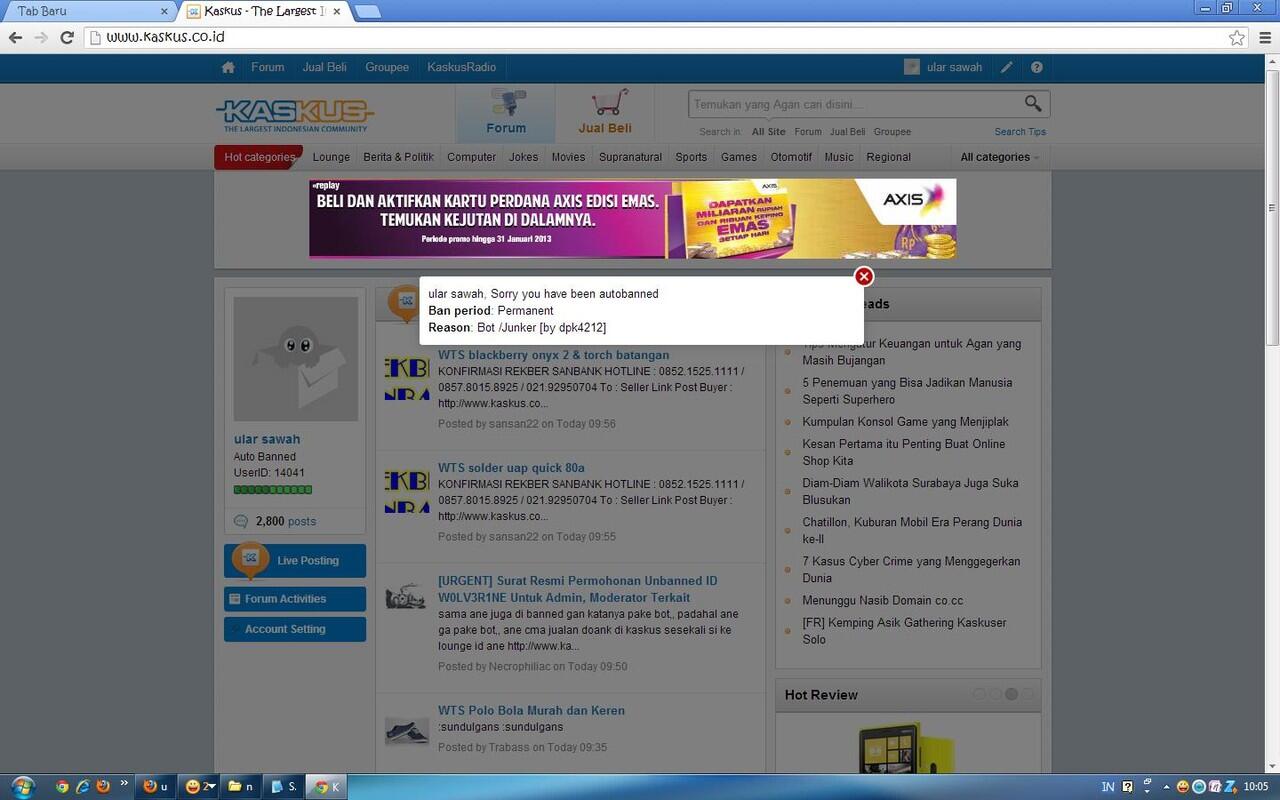Select All Site search scope
This screenshot has height=800, width=1280.
click(769, 131)
